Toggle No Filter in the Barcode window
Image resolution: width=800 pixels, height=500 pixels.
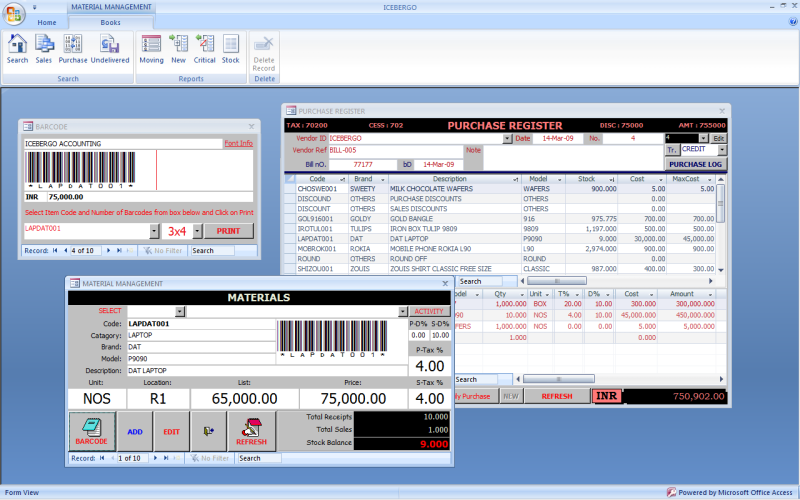(x=163, y=251)
